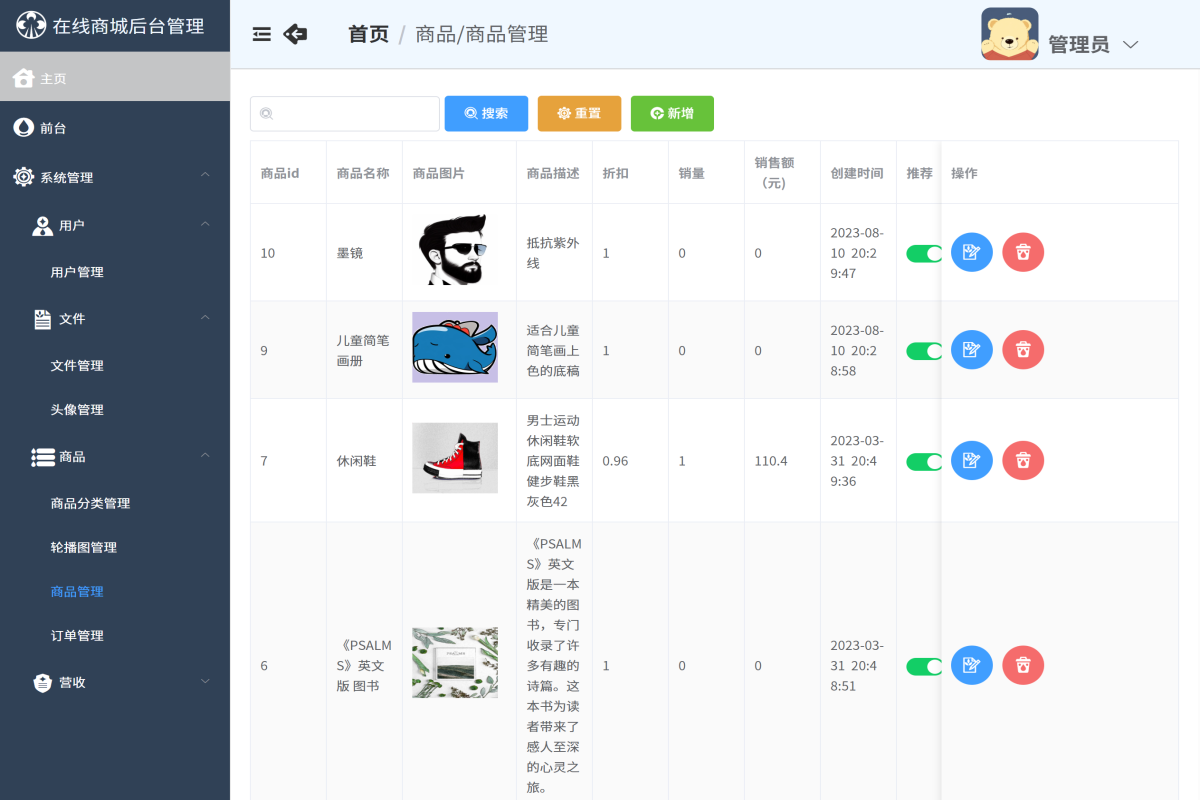Delete the 休闲鞋 product via trash icon
Screen dimensions: 1200x800
[1022, 460]
